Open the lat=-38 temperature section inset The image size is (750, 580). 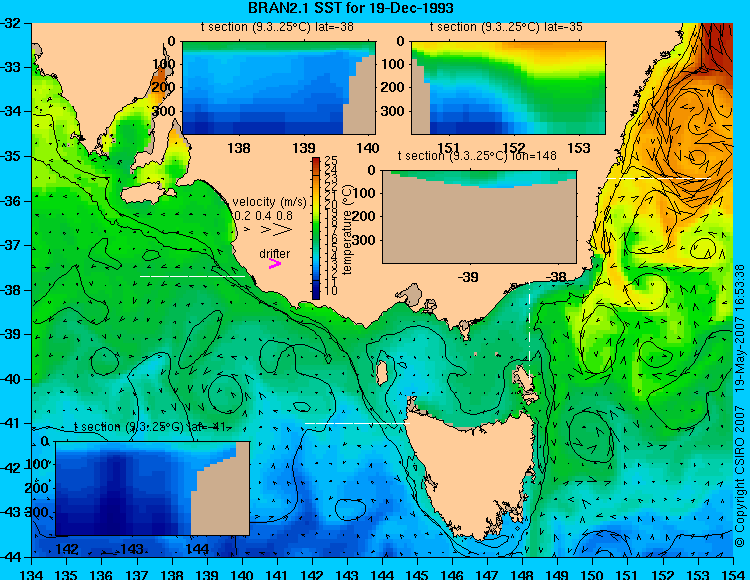279,88
